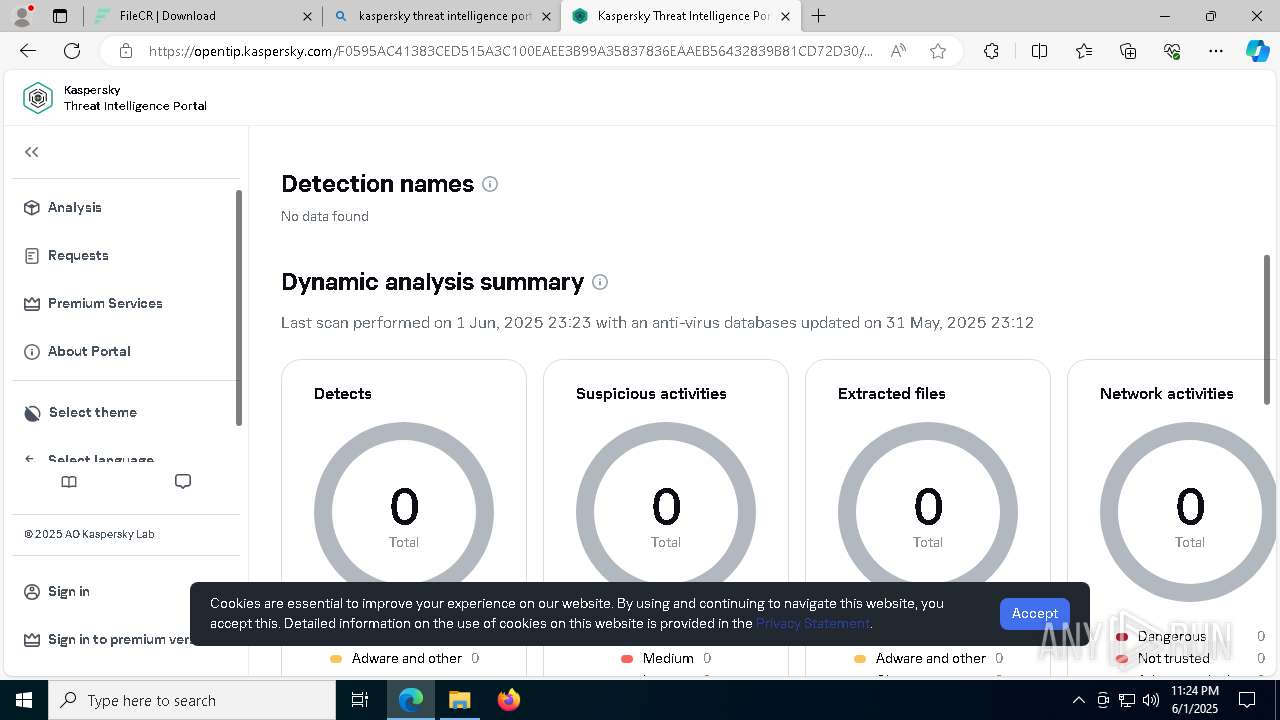Click the Medium legend entry

tap(667, 658)
